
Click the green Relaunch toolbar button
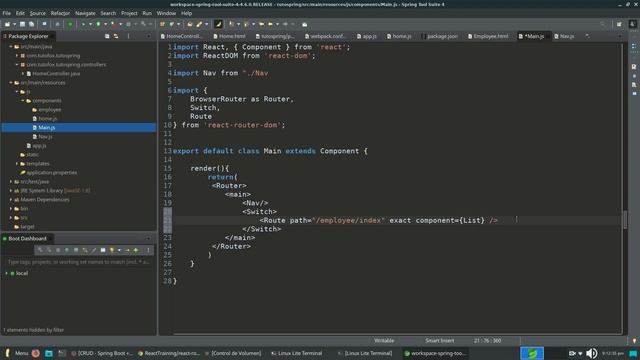(70, 24)
